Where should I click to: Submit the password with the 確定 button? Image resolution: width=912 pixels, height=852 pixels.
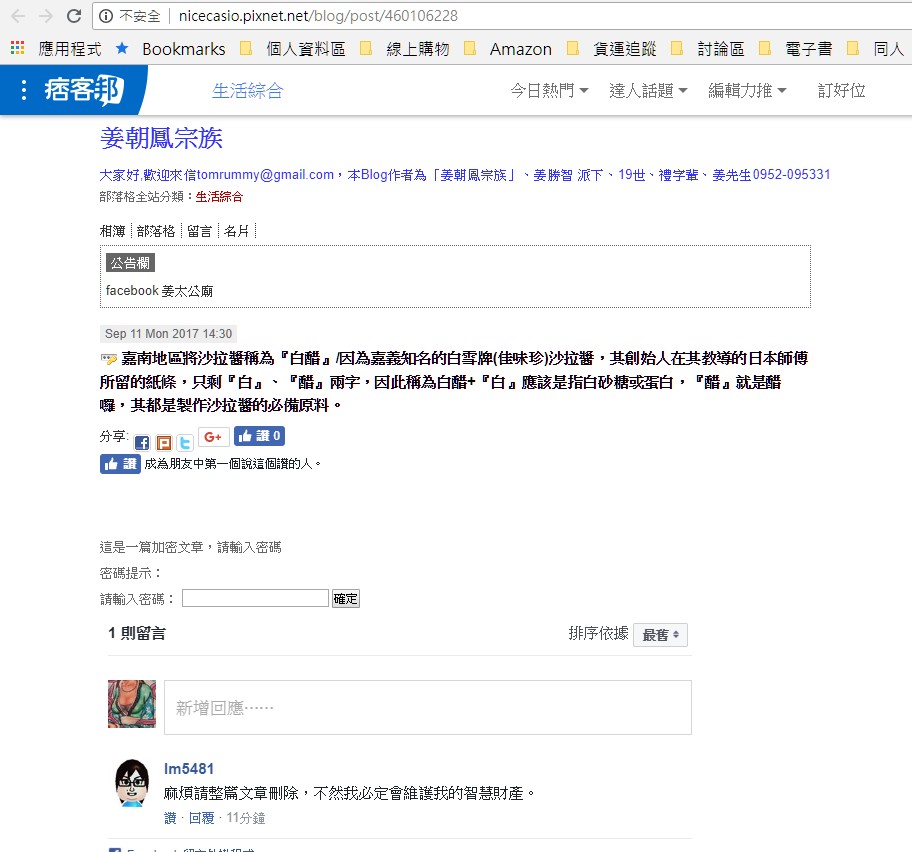point(345,598)
